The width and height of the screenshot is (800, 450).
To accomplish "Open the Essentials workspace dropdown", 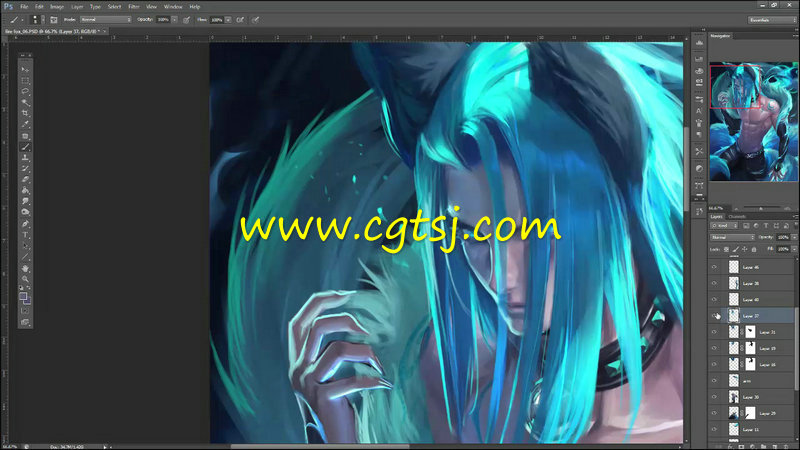I will click(771, 20).
